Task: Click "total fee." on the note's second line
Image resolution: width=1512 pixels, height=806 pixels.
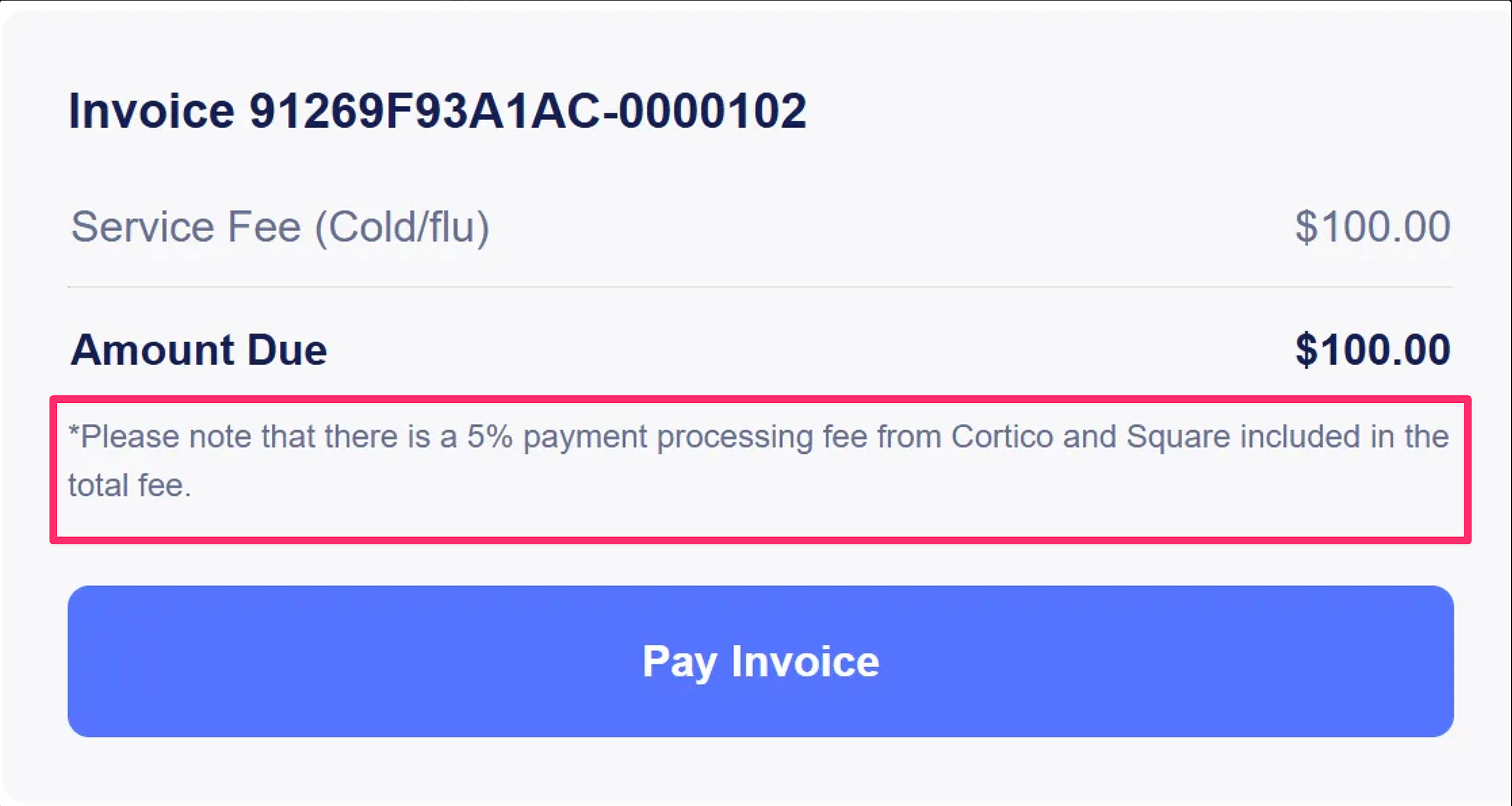Action: click(130, 486)
